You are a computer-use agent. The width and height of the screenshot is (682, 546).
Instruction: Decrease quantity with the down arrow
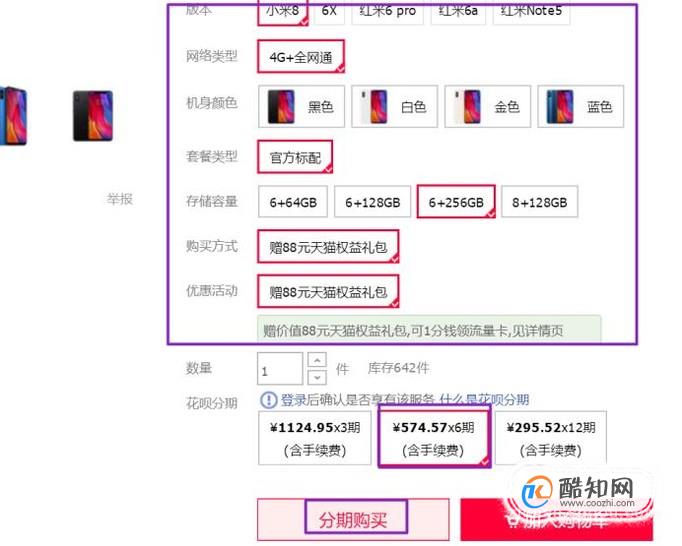point(317,377)
